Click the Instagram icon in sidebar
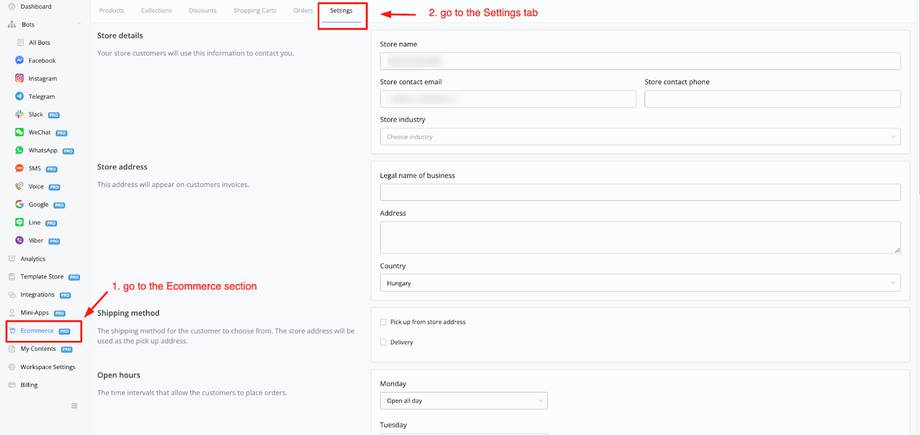Image resolution: width=920 pixels, height=435 pixels. tap(20, 79)
